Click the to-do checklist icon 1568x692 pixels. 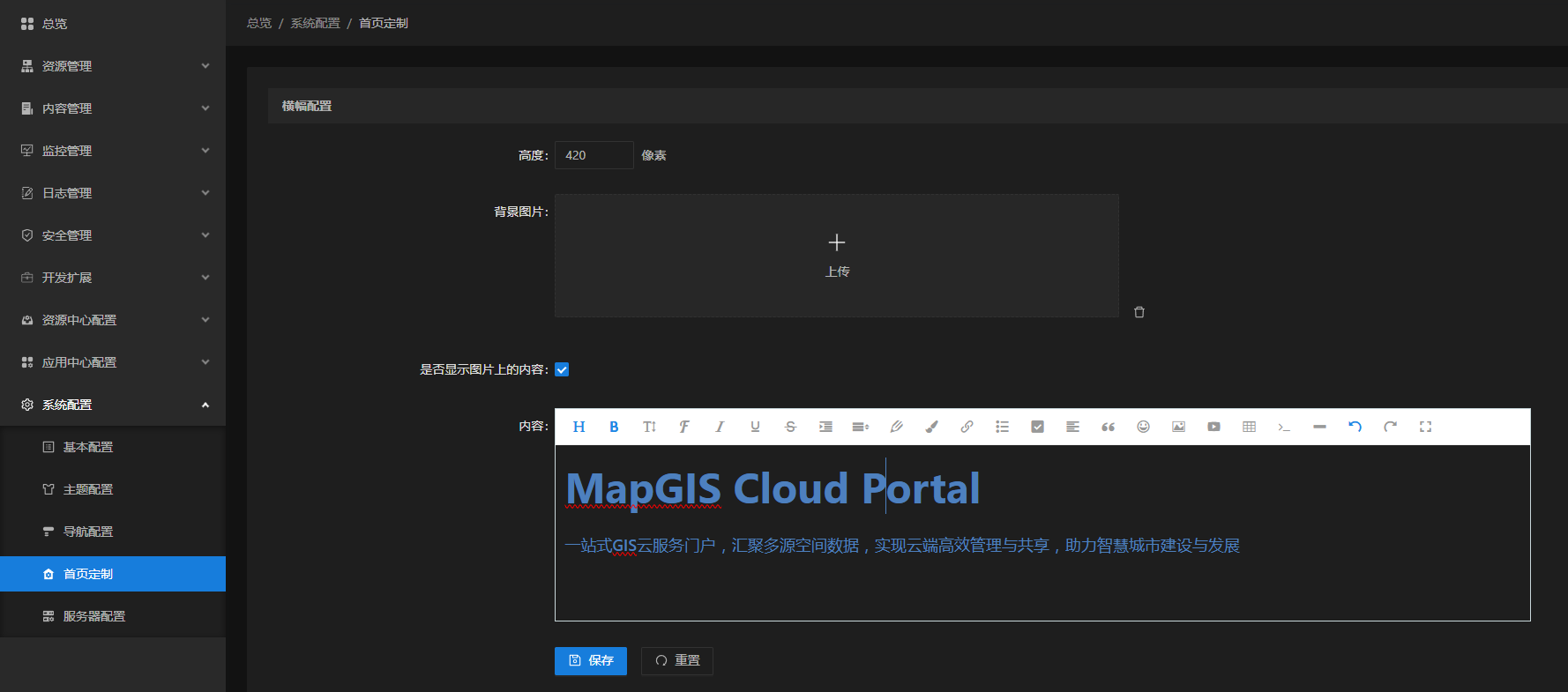point(1037,427)
